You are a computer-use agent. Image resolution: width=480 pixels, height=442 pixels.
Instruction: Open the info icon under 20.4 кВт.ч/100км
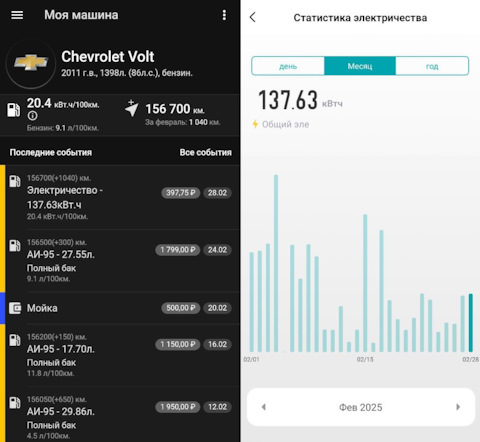(32, 116)
